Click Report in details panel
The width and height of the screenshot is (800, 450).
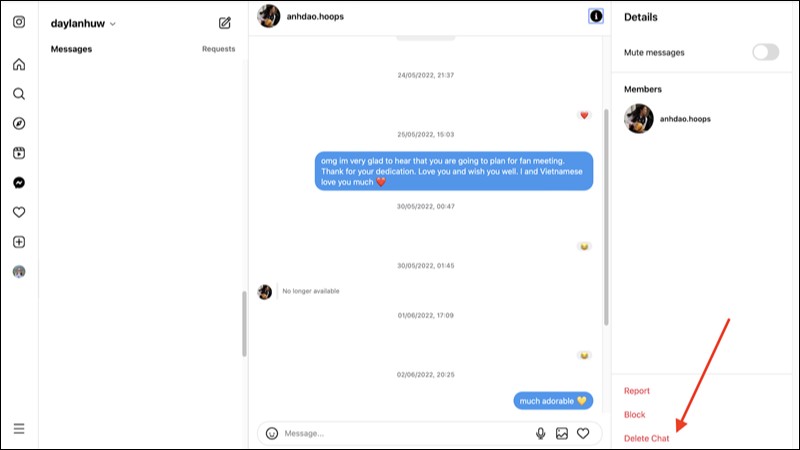(x=637, y=391)
